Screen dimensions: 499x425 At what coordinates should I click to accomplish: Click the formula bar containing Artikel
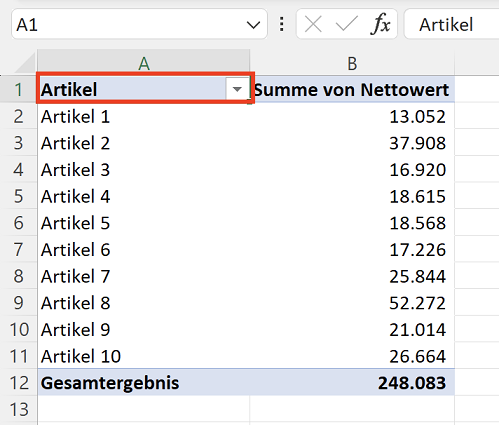click(x=451, y=24)
